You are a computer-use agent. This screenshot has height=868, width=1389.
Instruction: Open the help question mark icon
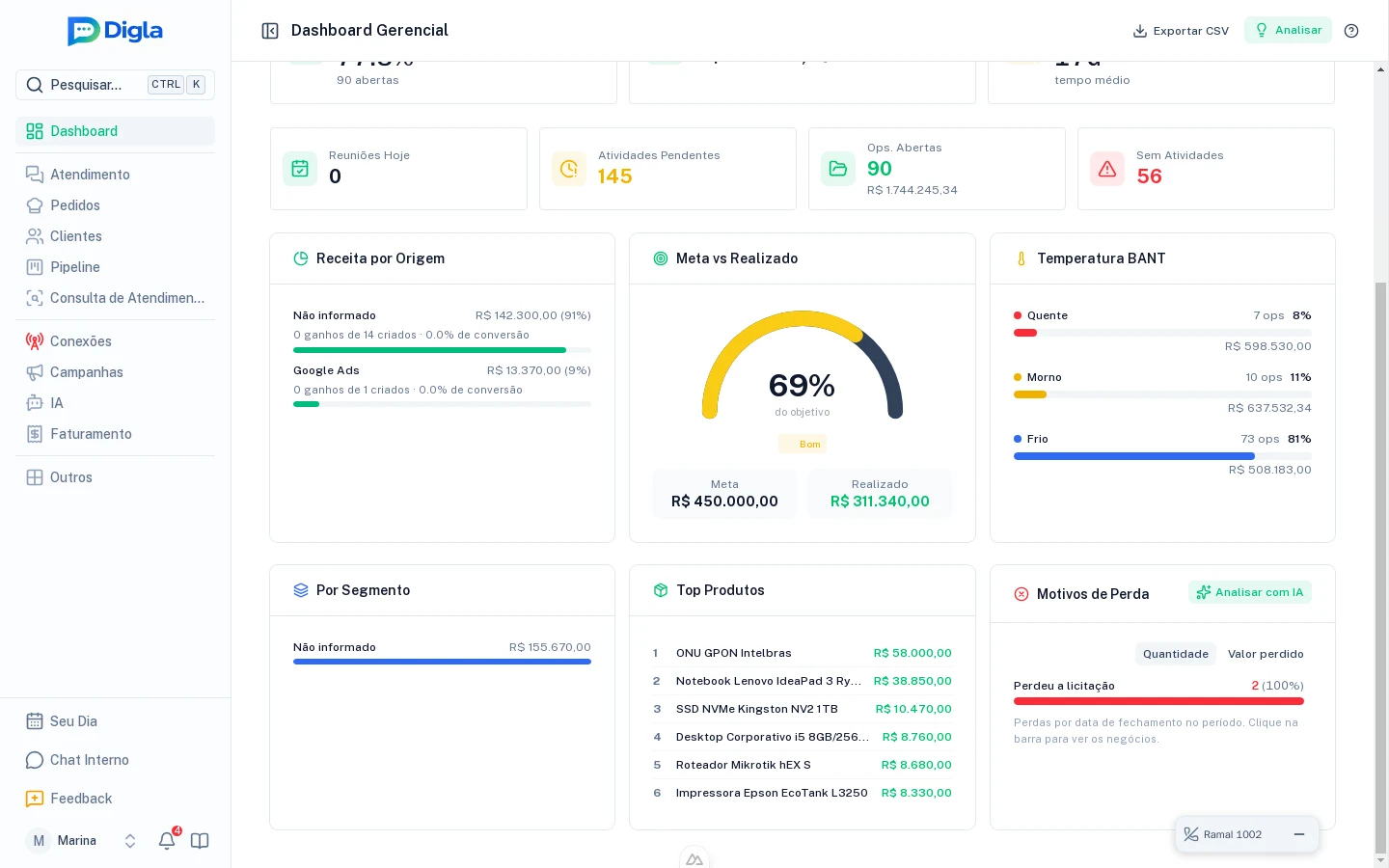(x=1351, y=31)
